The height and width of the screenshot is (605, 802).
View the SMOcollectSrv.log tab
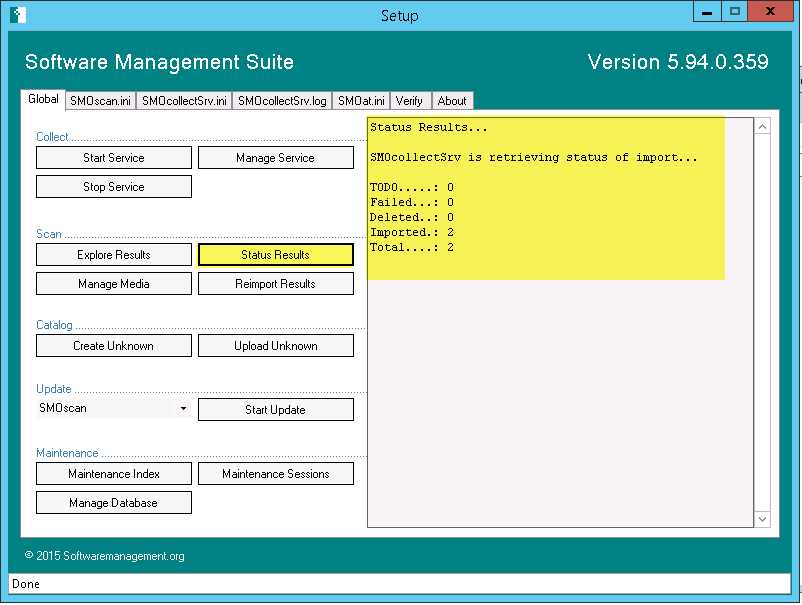282,101
